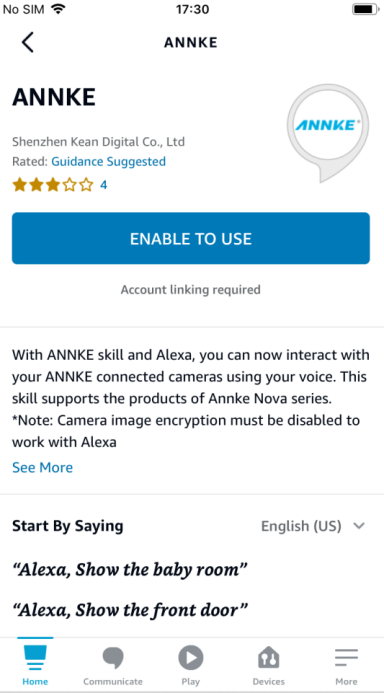
Task: Tap the Wi-Fi status indicator
Action: point(57,9)
